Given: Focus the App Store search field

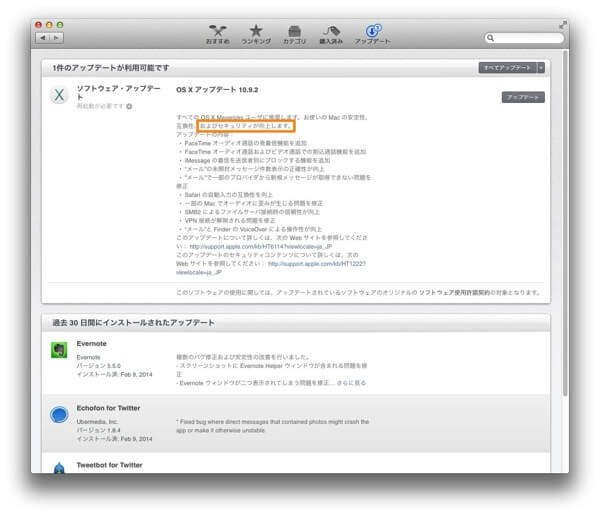Looking at the screenshot, I should (x=524, y=38).
